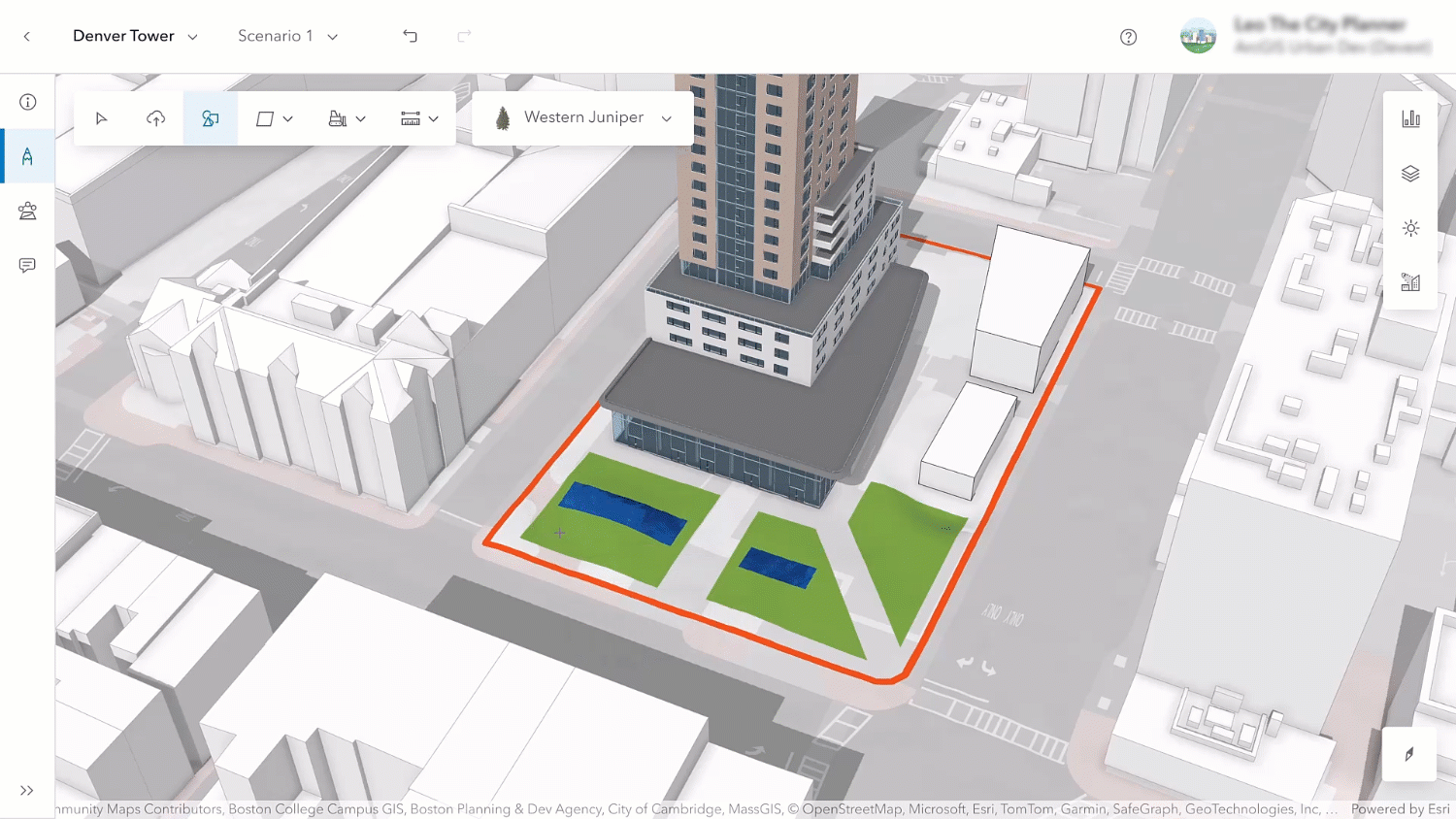Click the cloud upload tool
Viewport: 1456px width, 819px height.
click(x=155, y=118)
